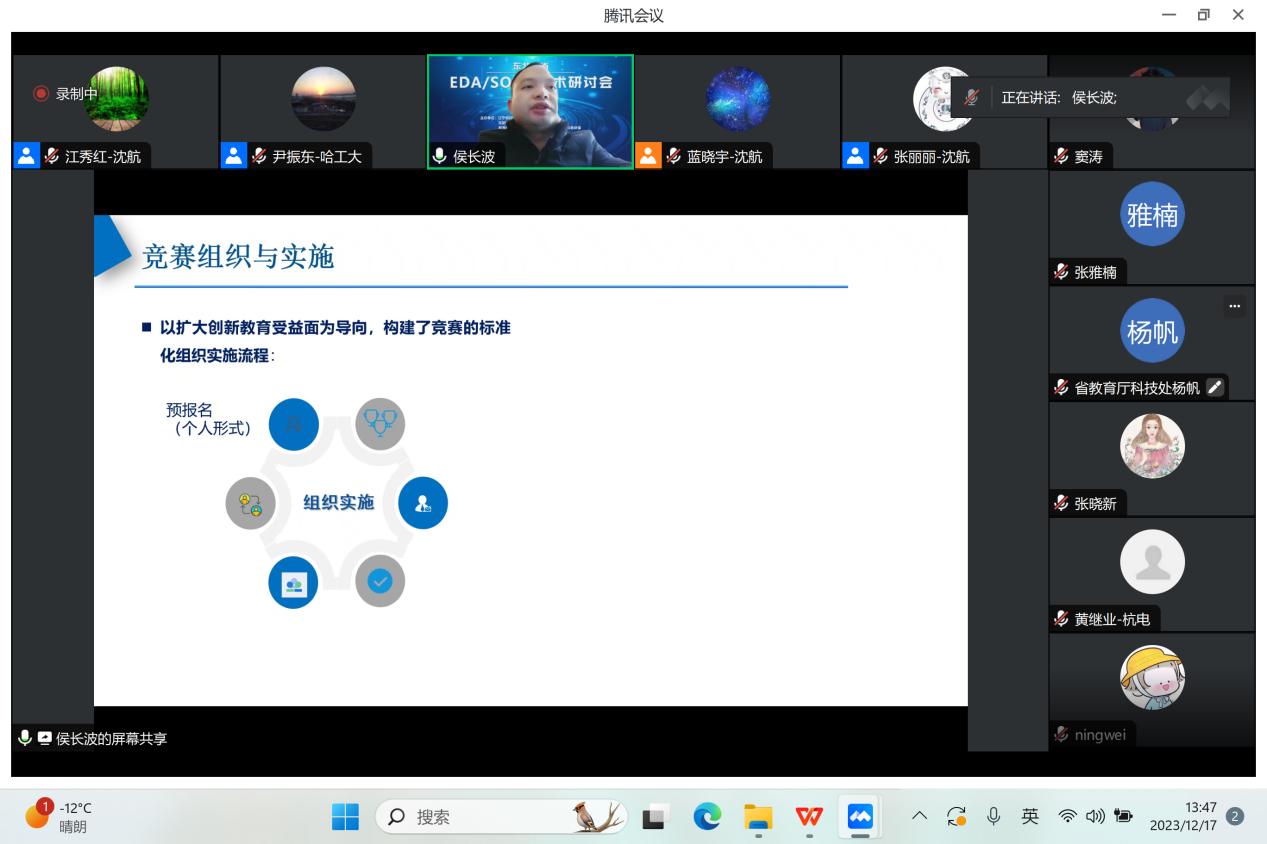Click the Tencent Meeting taskbar icon
The image size is (1267, 844).
pyautogui.click(x=859, y=817)
